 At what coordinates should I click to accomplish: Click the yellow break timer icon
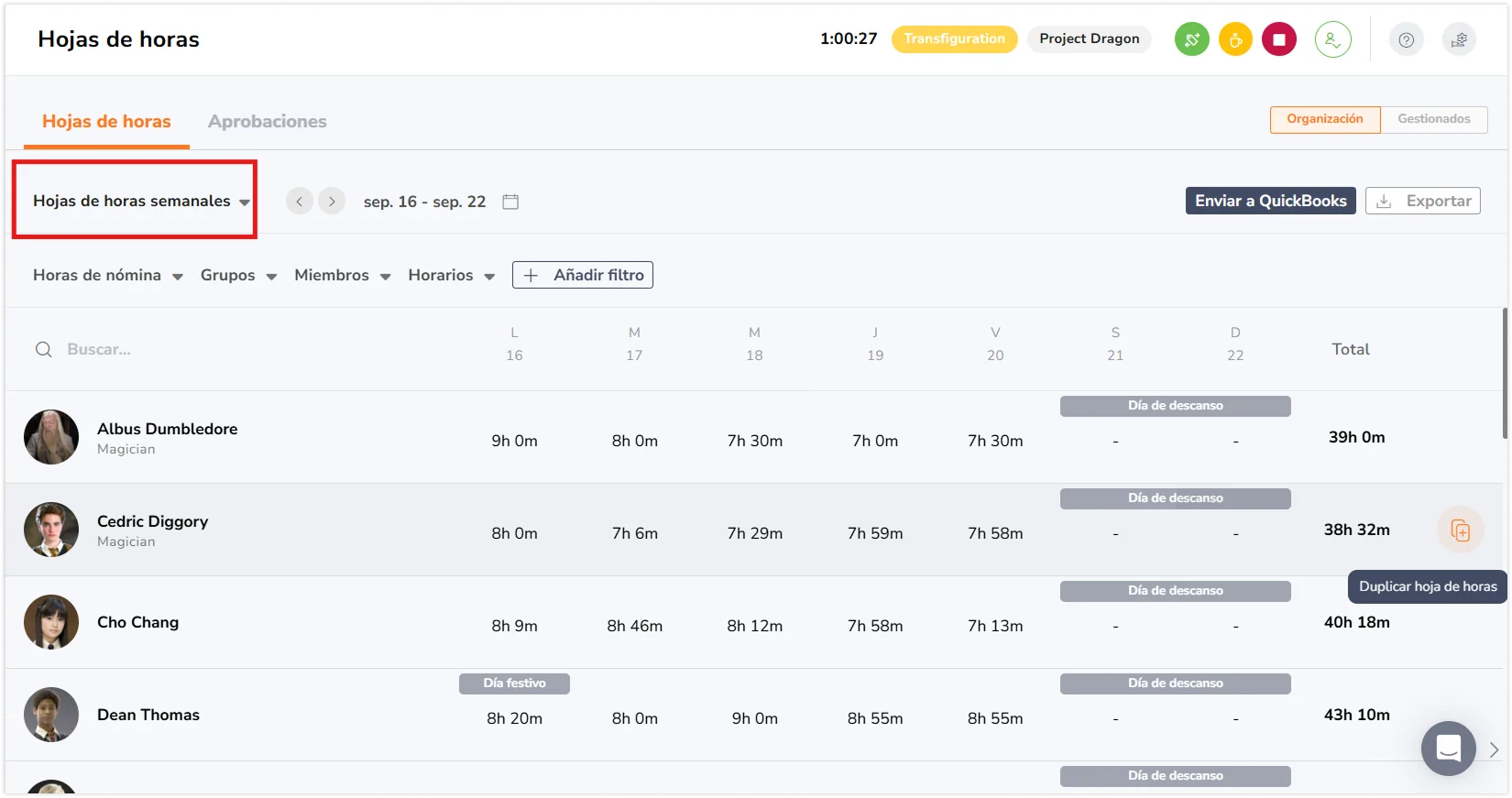tap(1235, 39)
